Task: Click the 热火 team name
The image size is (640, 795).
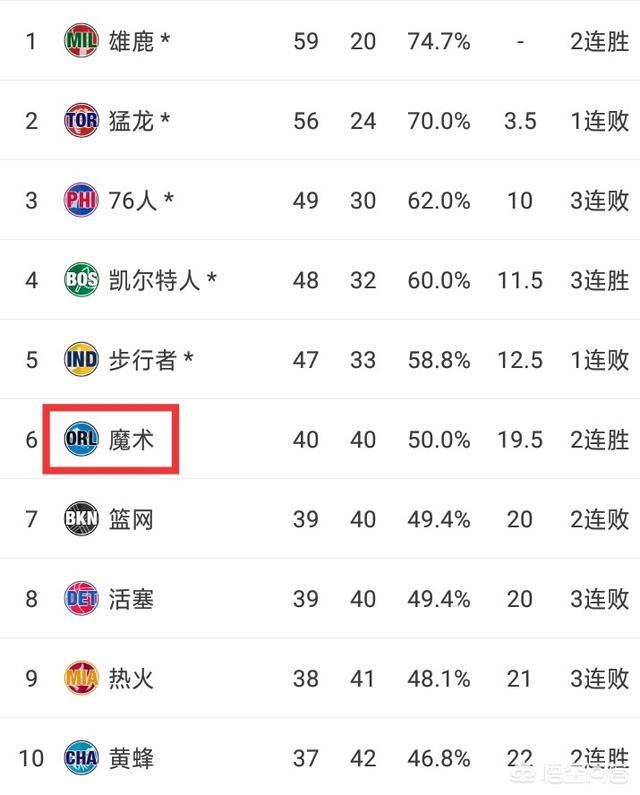Action: coord(132,678)
